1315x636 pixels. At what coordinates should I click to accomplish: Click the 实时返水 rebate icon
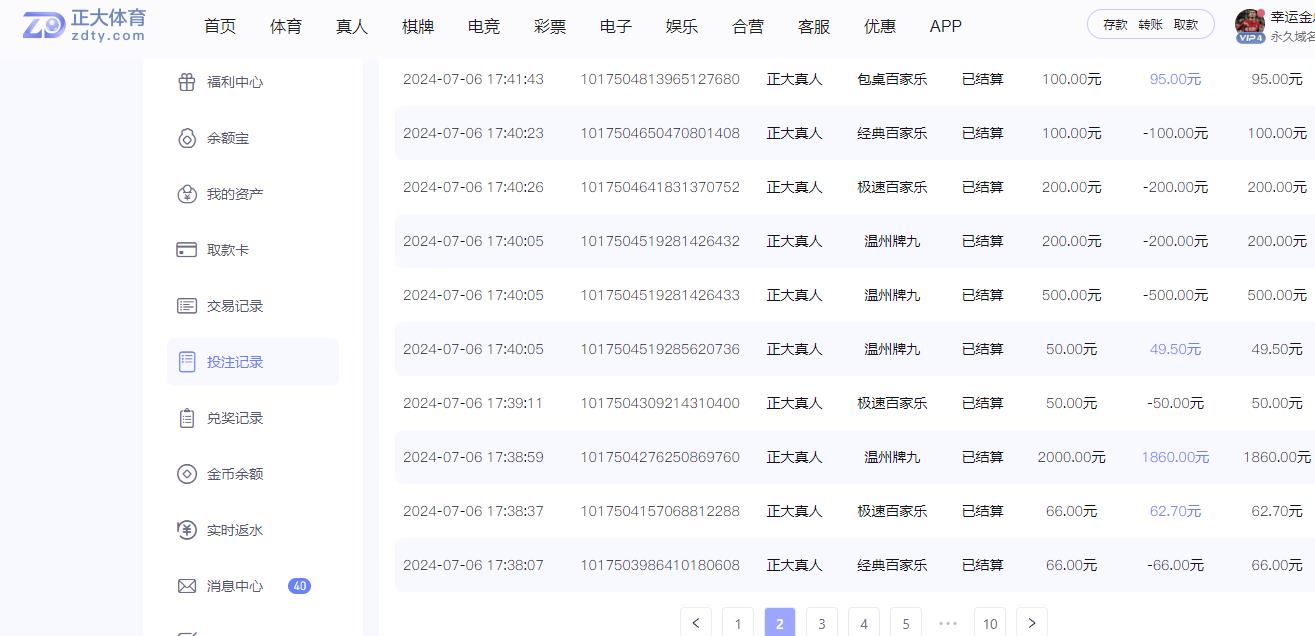coord(187,530)
